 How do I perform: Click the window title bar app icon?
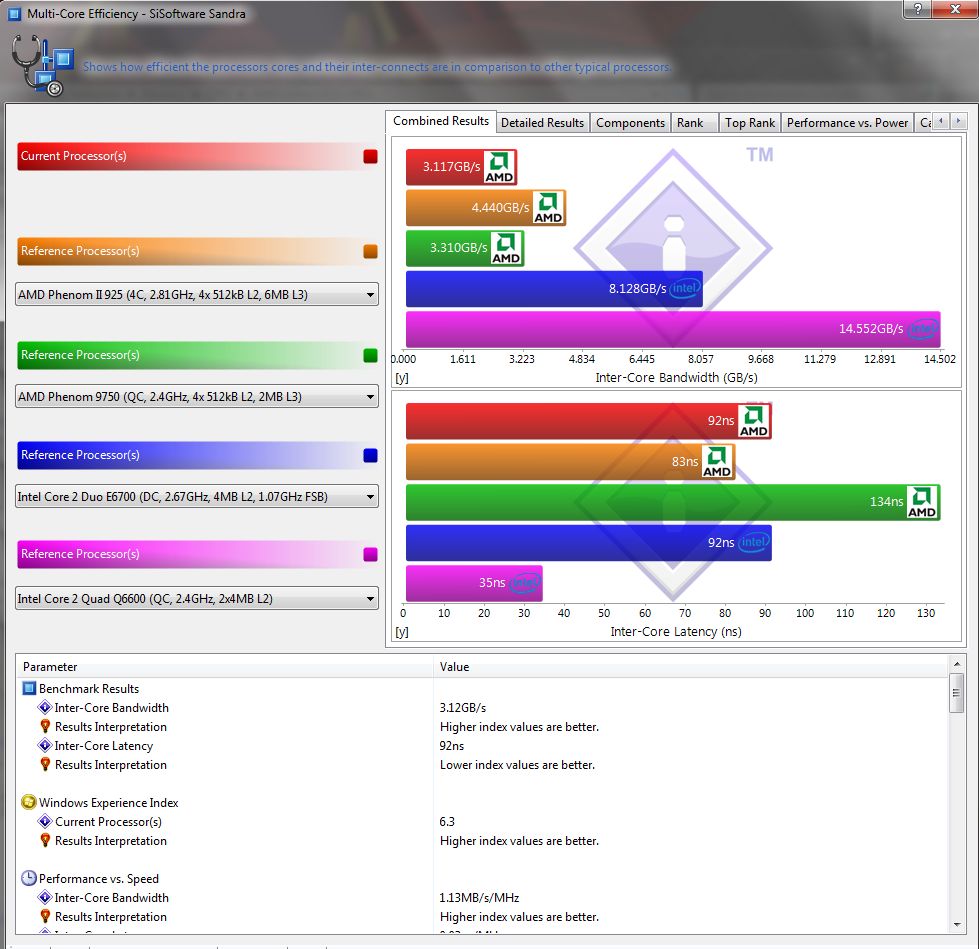click(14, 14)
